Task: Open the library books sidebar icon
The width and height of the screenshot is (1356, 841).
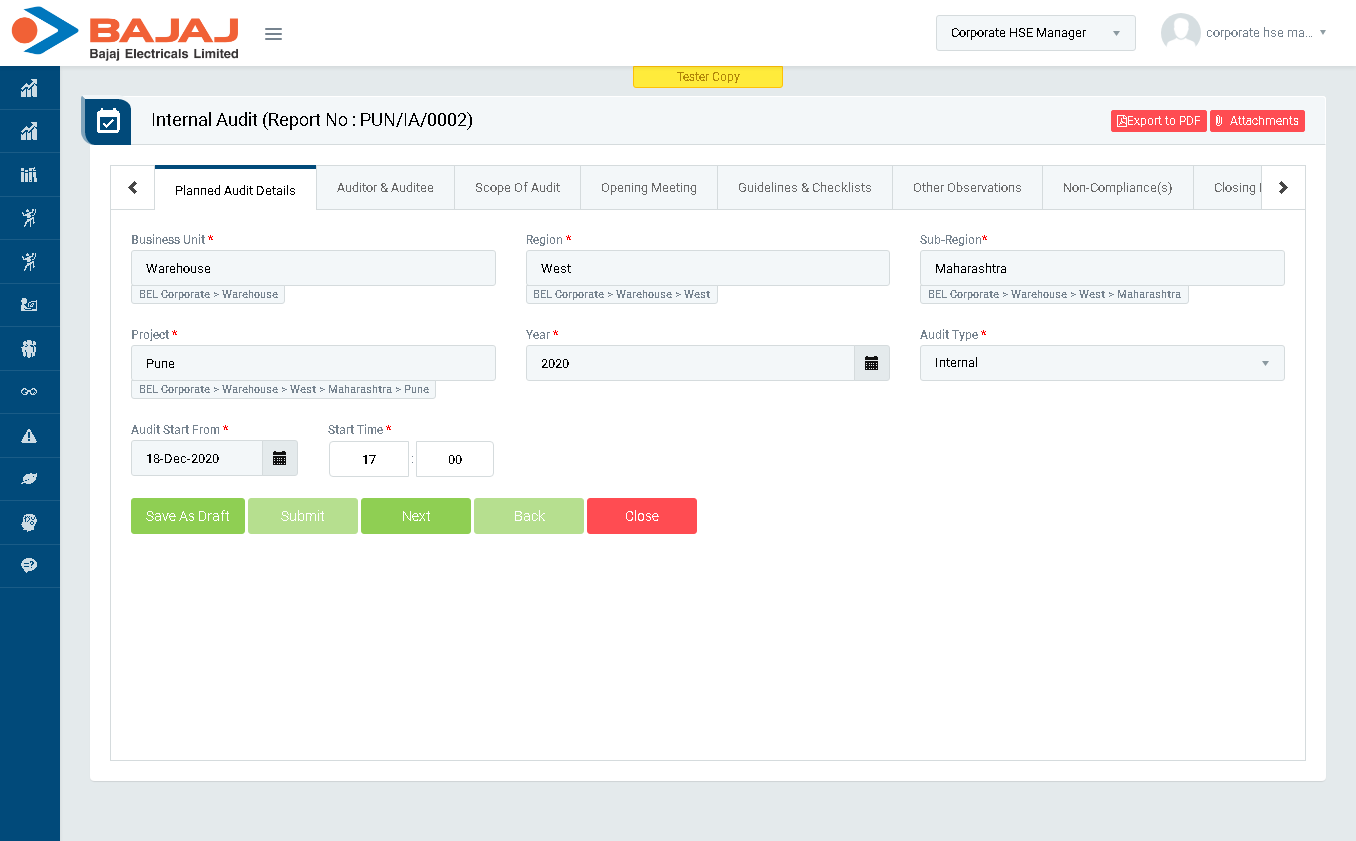Action: click(x=29, y=175)
